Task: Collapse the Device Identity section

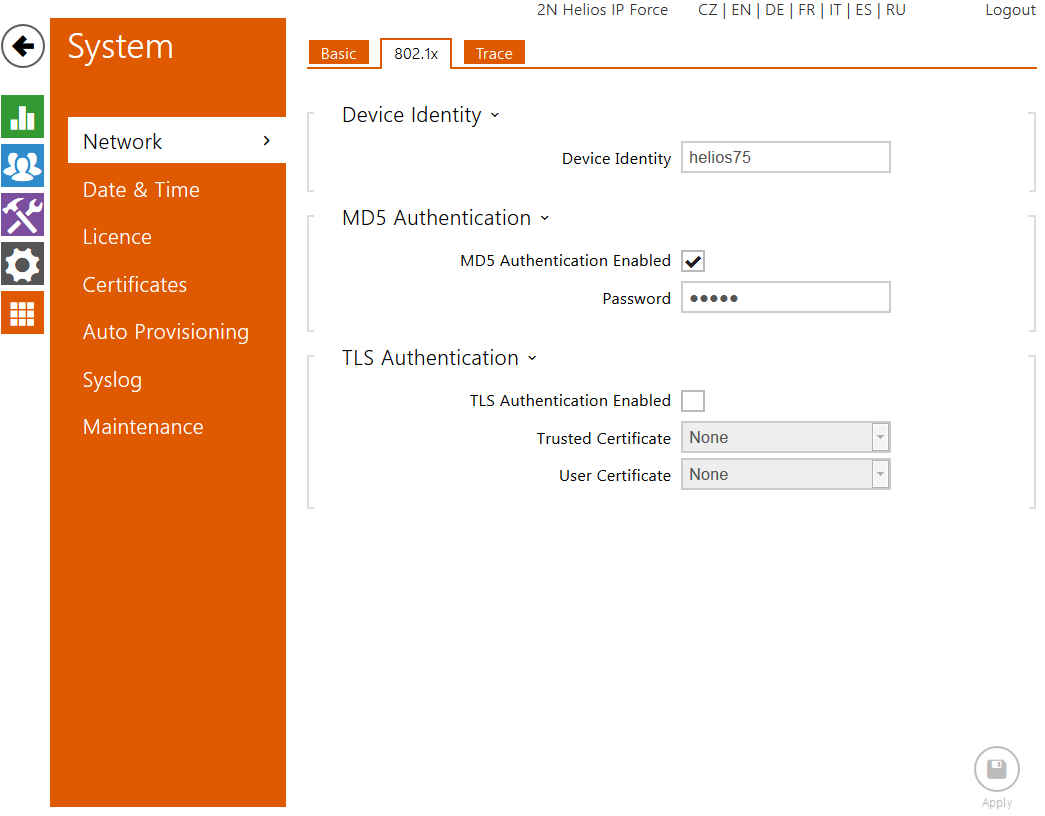Action: tap(494, 116)
